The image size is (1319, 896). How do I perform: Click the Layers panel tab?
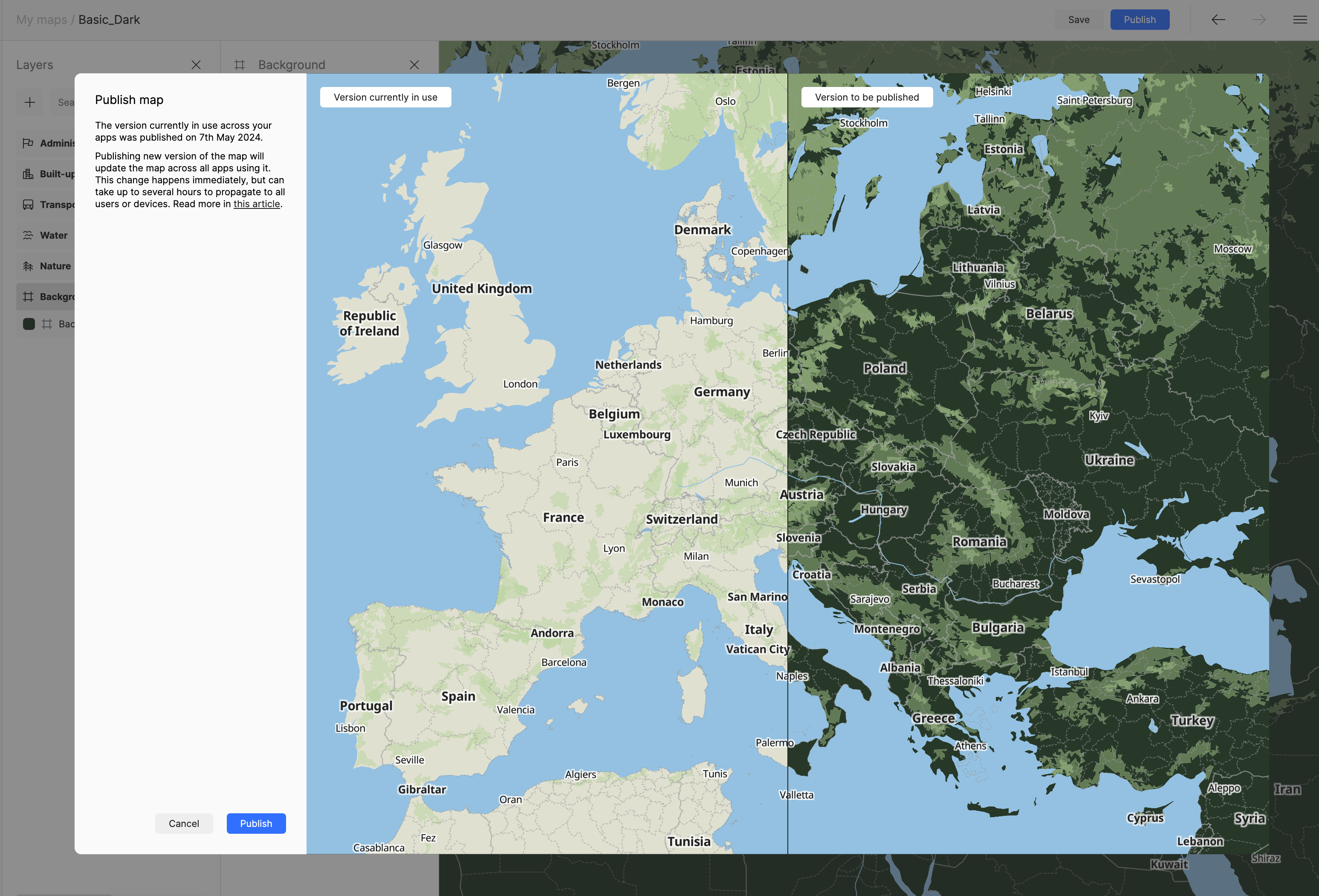click(35, 64)
